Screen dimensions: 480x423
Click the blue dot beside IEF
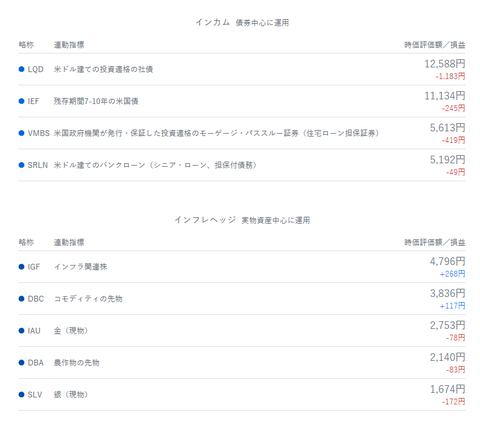tap(22, 101)
